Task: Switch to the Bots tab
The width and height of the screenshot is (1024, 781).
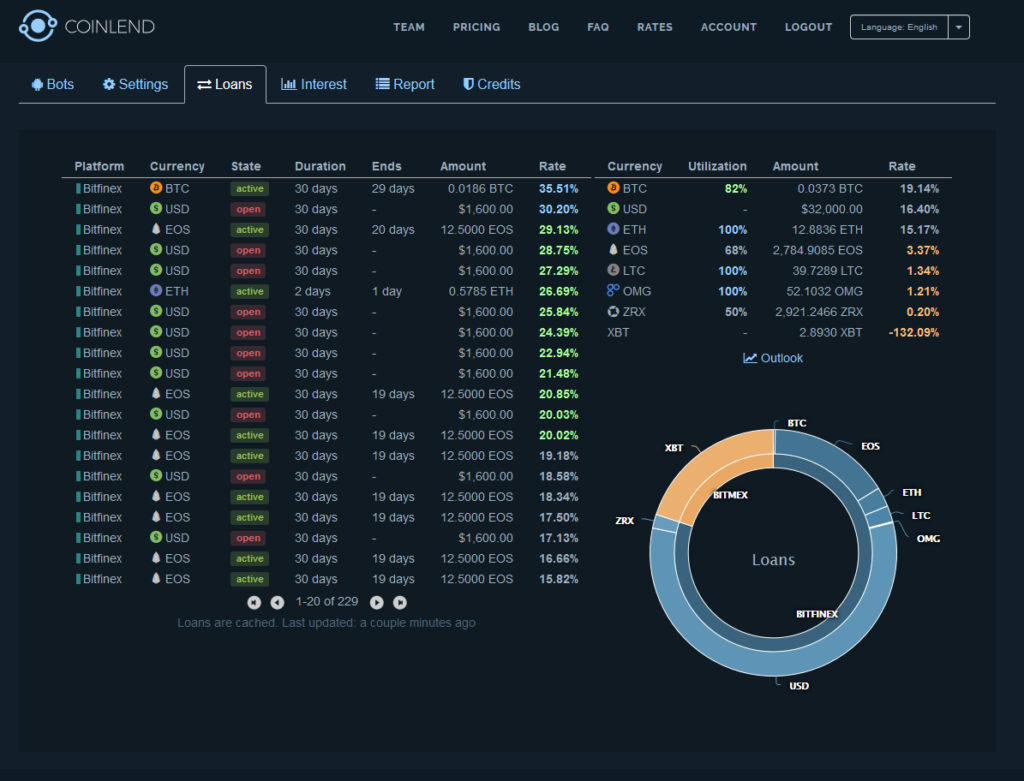Action: tap(53, 84)
